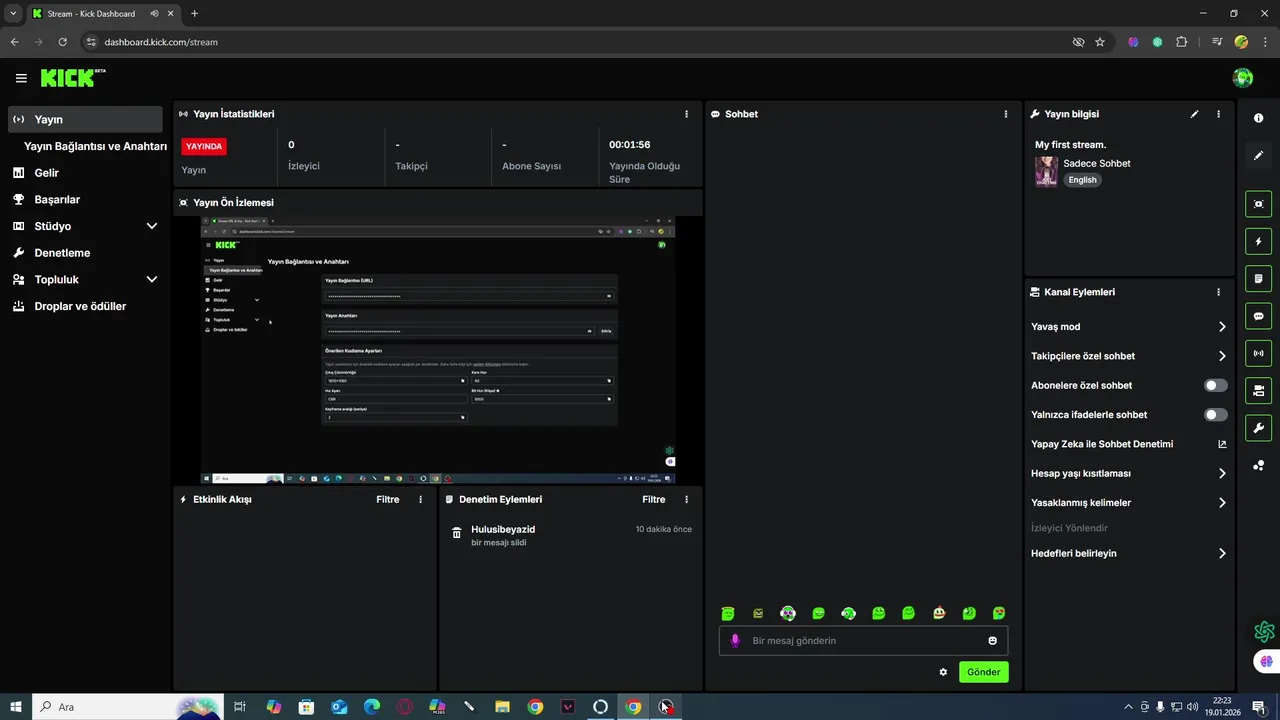
Task: Open Takipçilere özel sohbet chevron
Action: [x=1222, y=356]
